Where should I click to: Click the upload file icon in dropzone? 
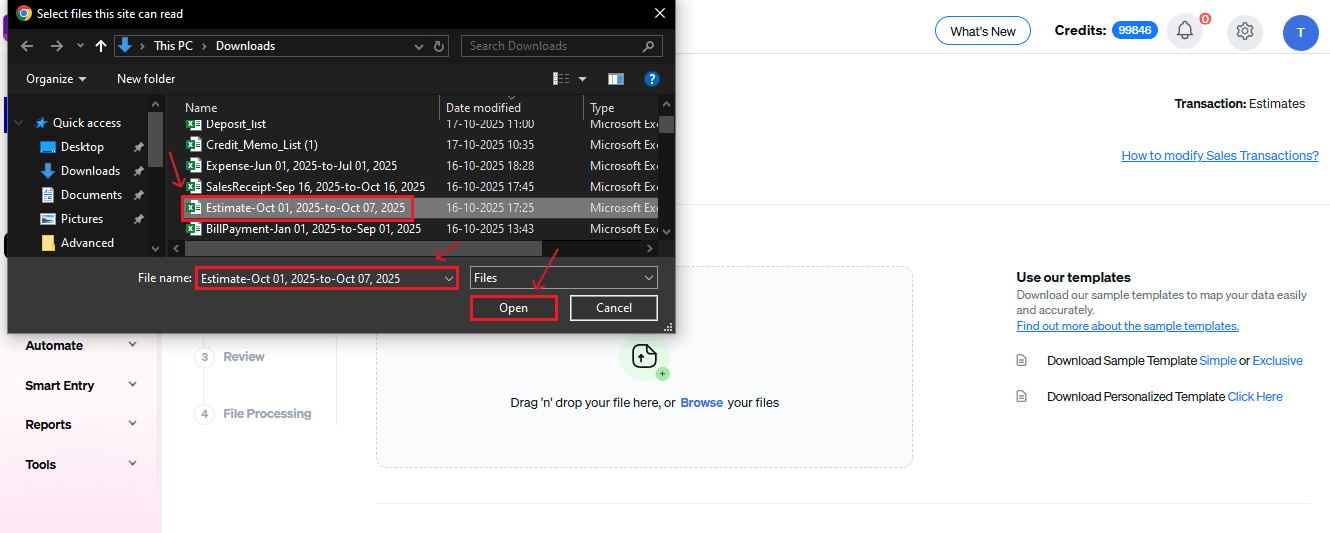644,356
